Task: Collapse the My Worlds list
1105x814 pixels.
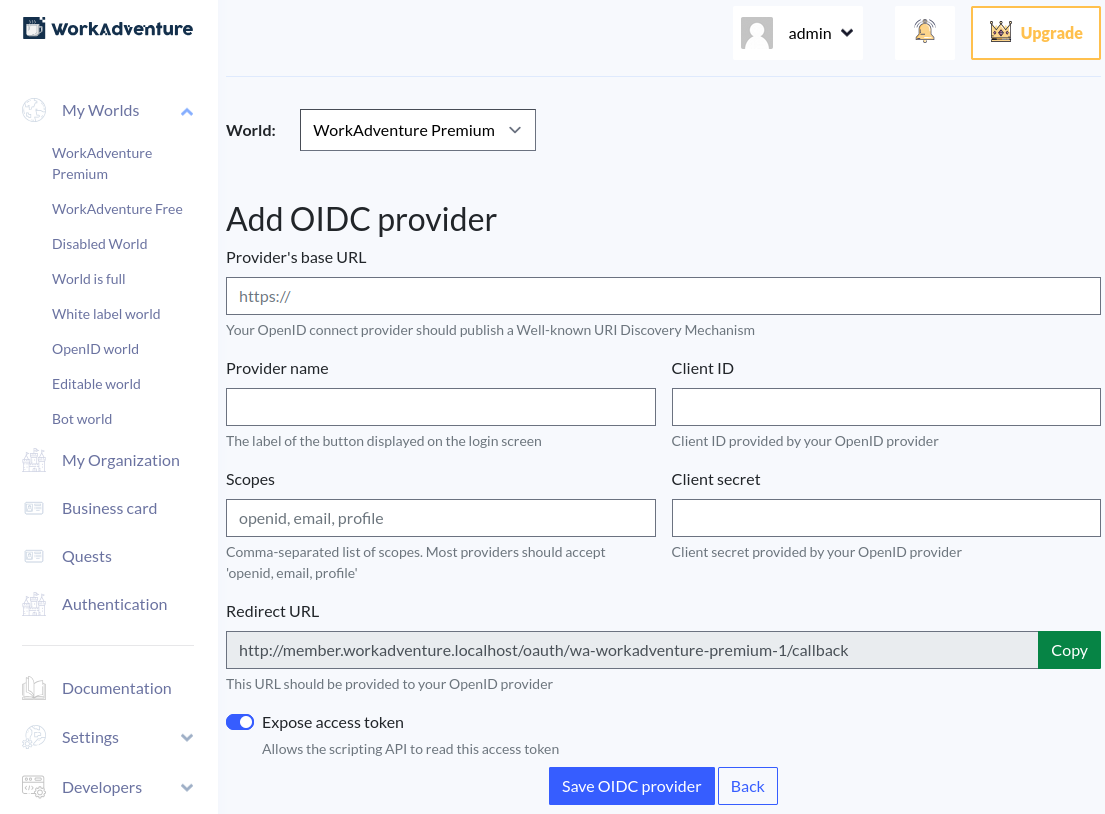Action: click(187, 110)
